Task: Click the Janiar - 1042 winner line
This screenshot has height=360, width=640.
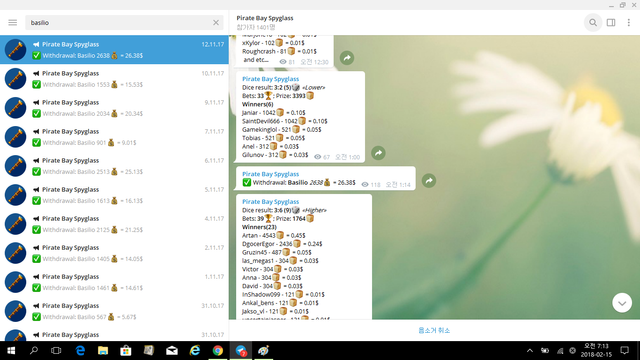Action: click(x=273, y=113)
